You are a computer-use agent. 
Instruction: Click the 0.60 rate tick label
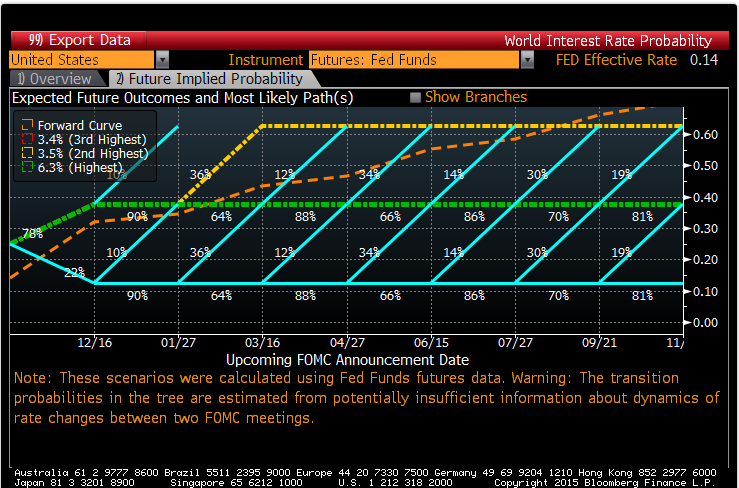tap(705, 135)
